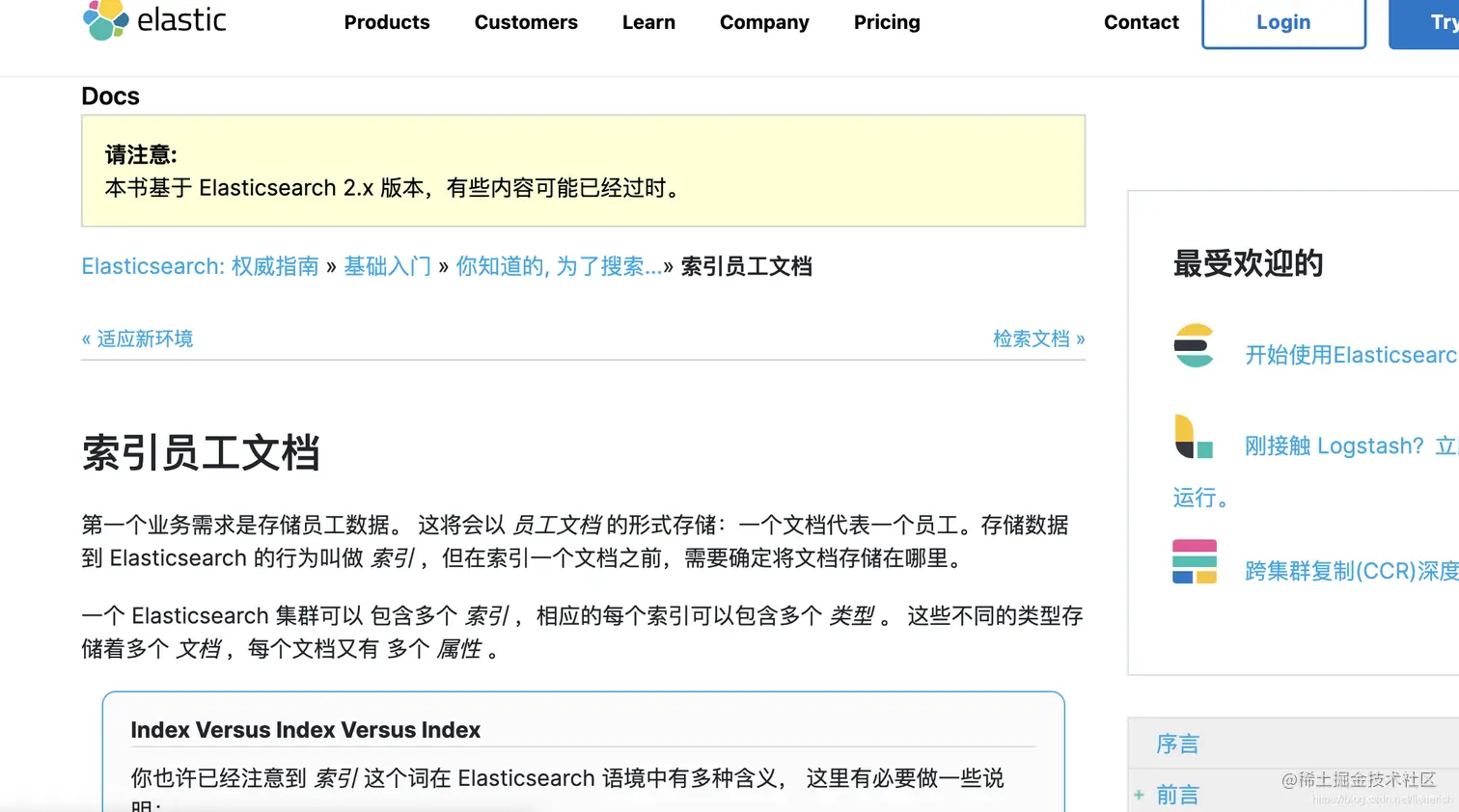Expand the 前言 section plus icon
This screenshot has height=812, width=1459.
[x=1139, y=795]
